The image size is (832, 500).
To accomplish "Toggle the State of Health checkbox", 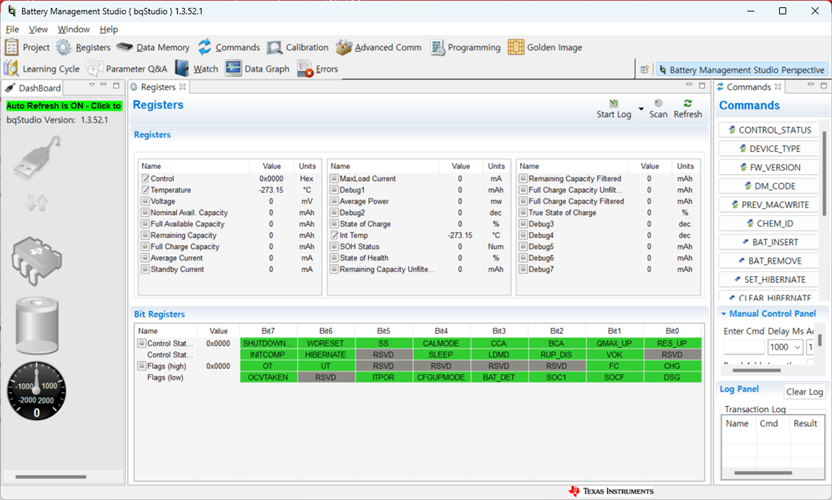I will [334, 258].
